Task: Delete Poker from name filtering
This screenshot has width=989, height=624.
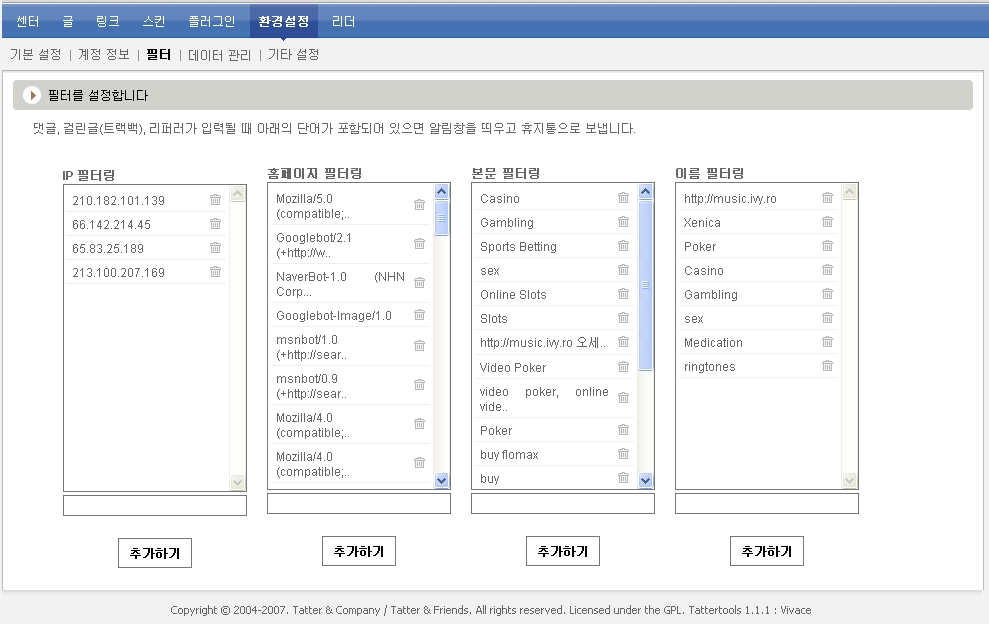Action: (828, 245)
